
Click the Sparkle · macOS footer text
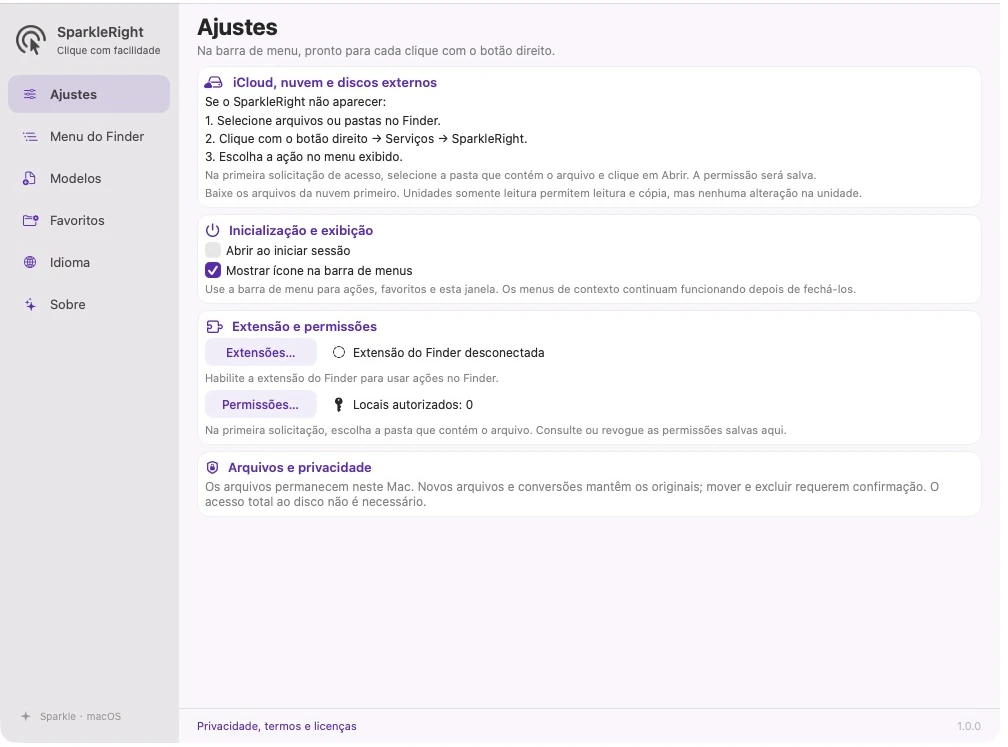[x=80, y=716]
